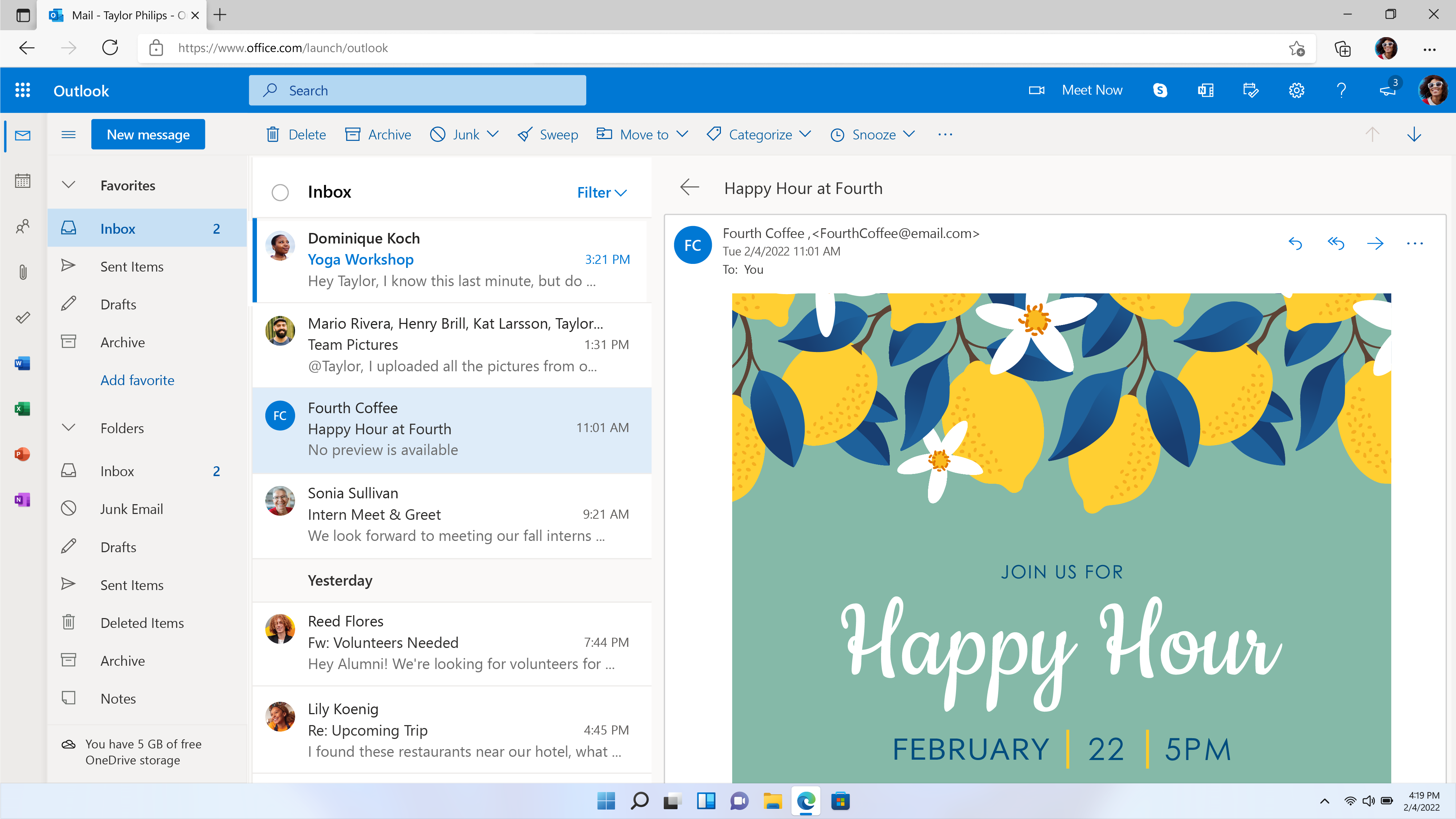Collapse the Favorites section
The width and height of the screenshot is (1456, 819).
(x=68, y=185)
